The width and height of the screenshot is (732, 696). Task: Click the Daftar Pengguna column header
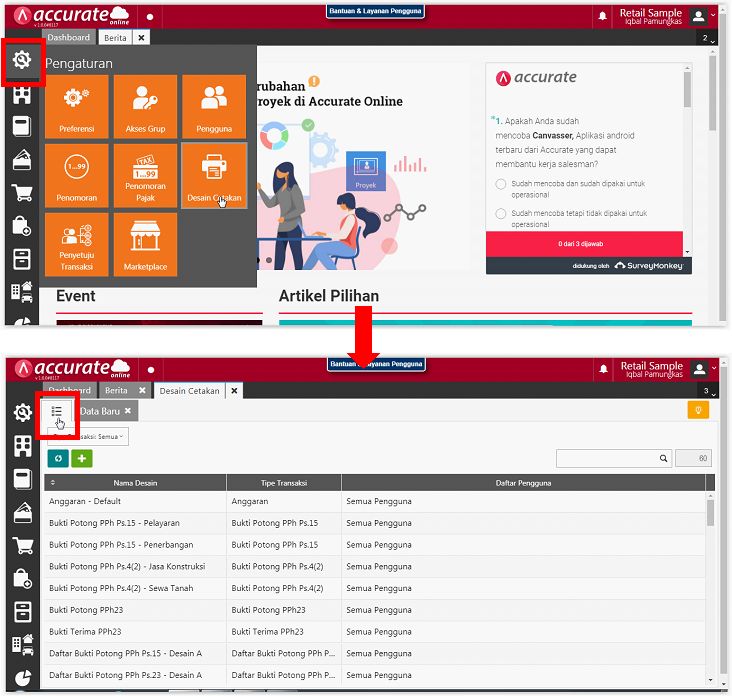pos(523,483)
